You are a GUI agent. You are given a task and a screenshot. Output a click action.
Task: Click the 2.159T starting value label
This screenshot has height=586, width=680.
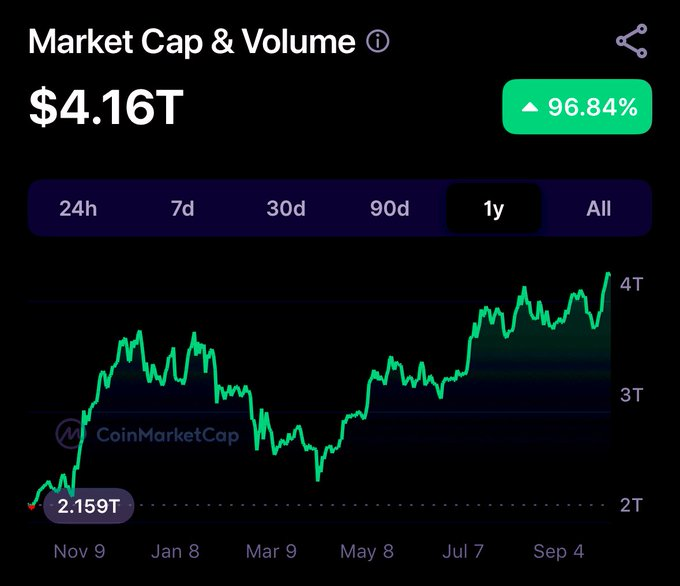(87, 506)
